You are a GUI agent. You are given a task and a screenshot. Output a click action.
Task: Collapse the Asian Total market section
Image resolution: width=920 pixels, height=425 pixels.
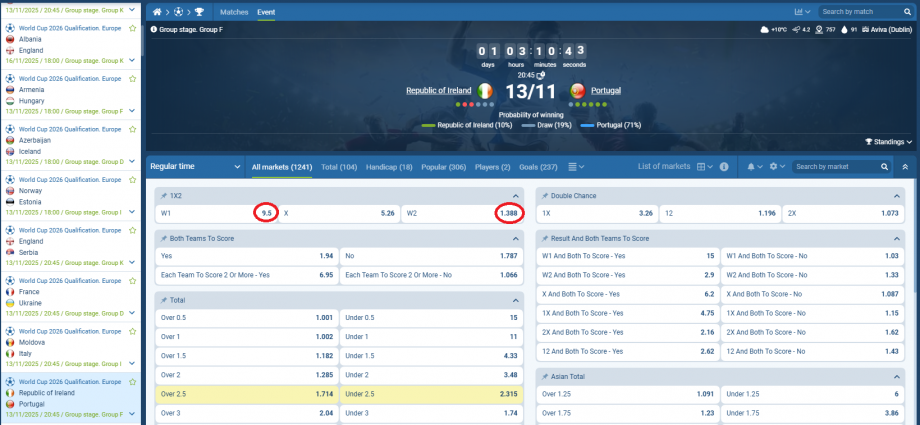coord(897,376)
